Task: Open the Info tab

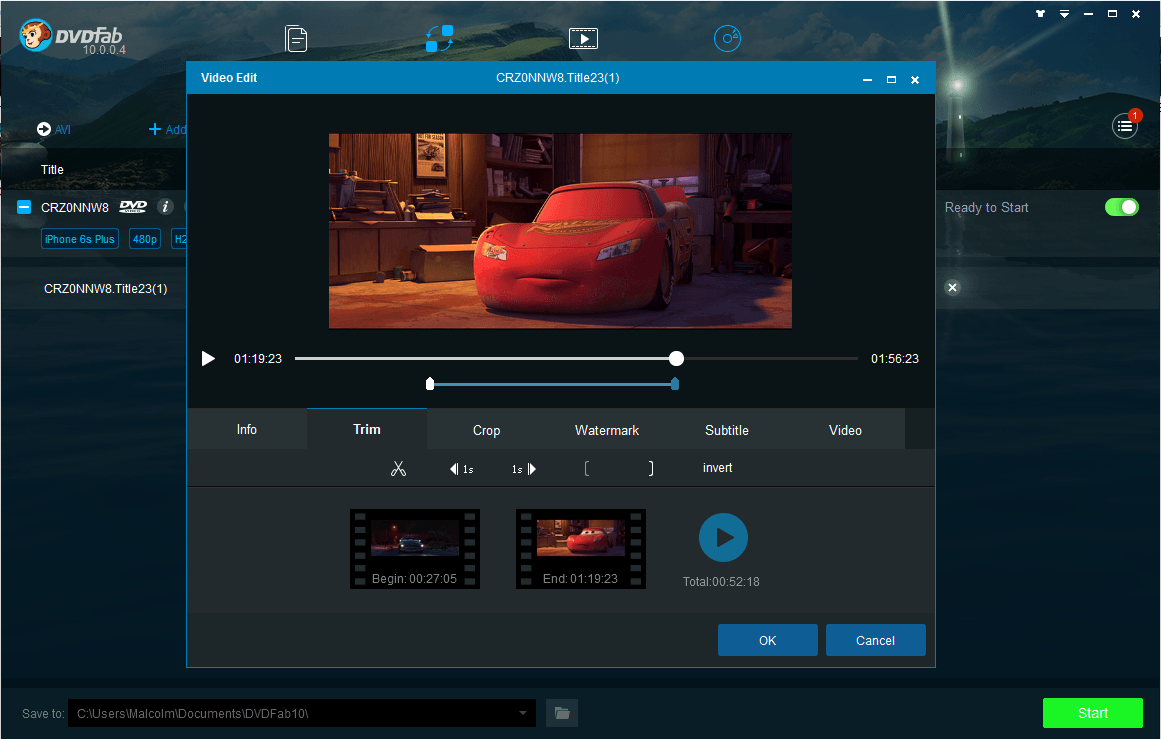Action: point(247,429)
